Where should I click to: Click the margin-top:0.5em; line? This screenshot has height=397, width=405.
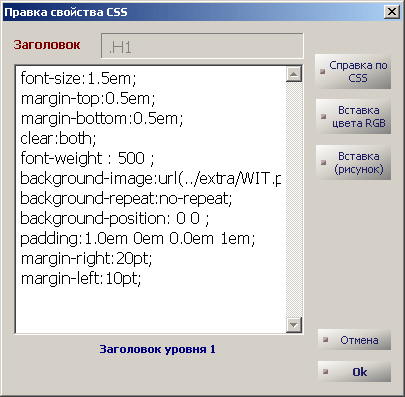pos(88,98)
